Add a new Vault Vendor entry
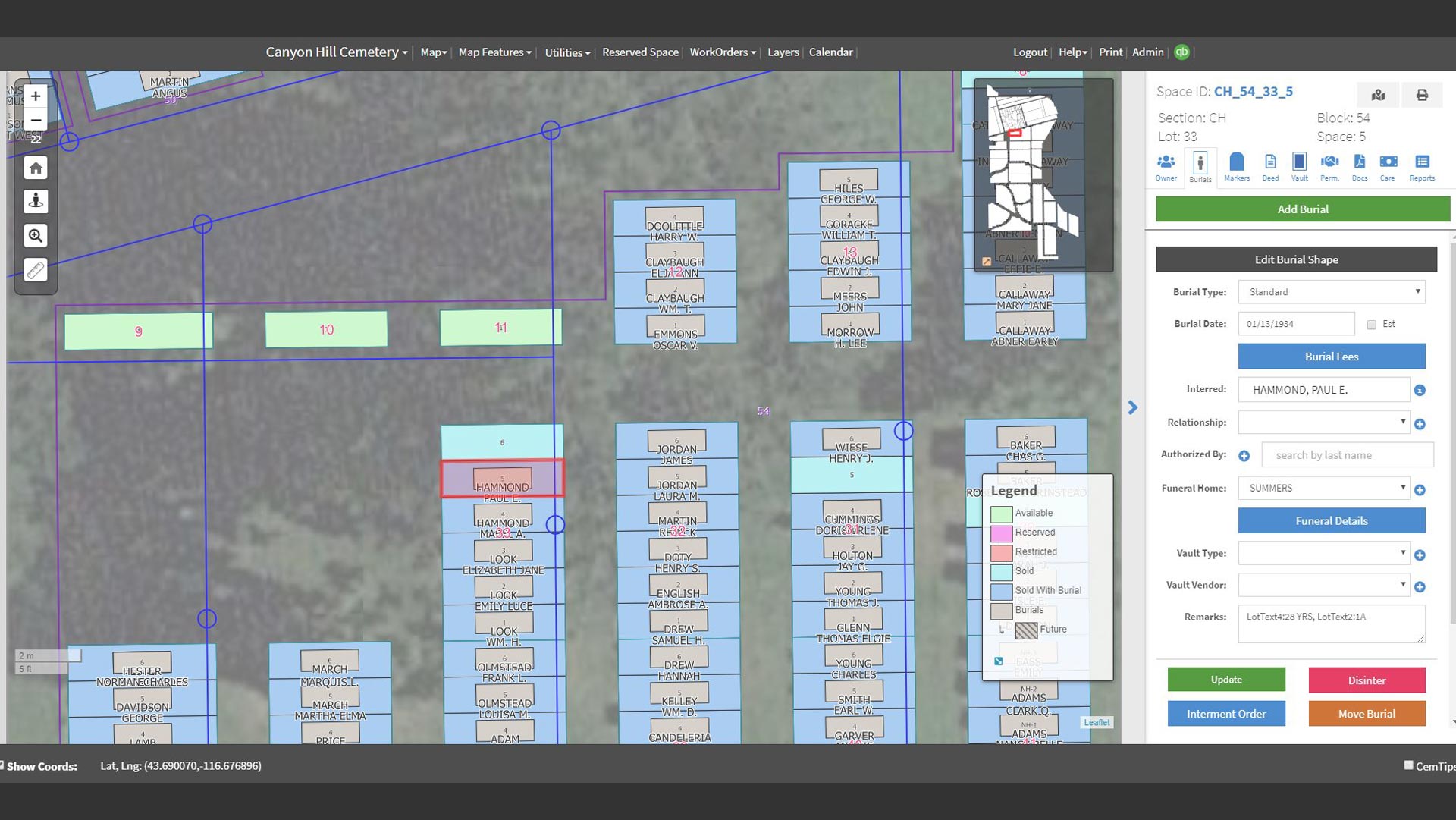The width and height of the screenshot is (1456, 820). (1420, 587)
